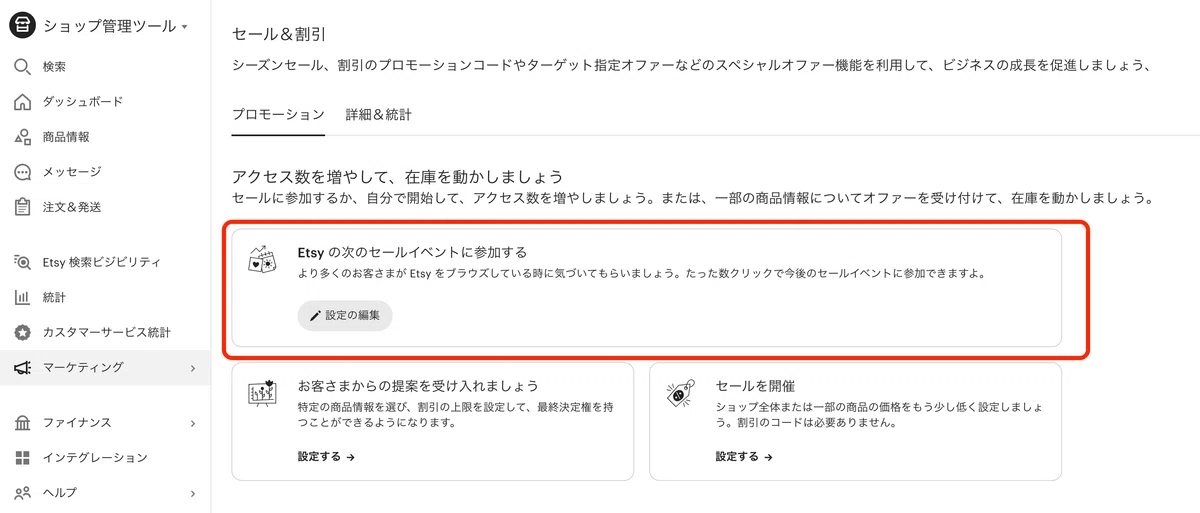Click the インテグレーション grid icon
This screenshot has width=1200, height=513.
tap(23, 458)
